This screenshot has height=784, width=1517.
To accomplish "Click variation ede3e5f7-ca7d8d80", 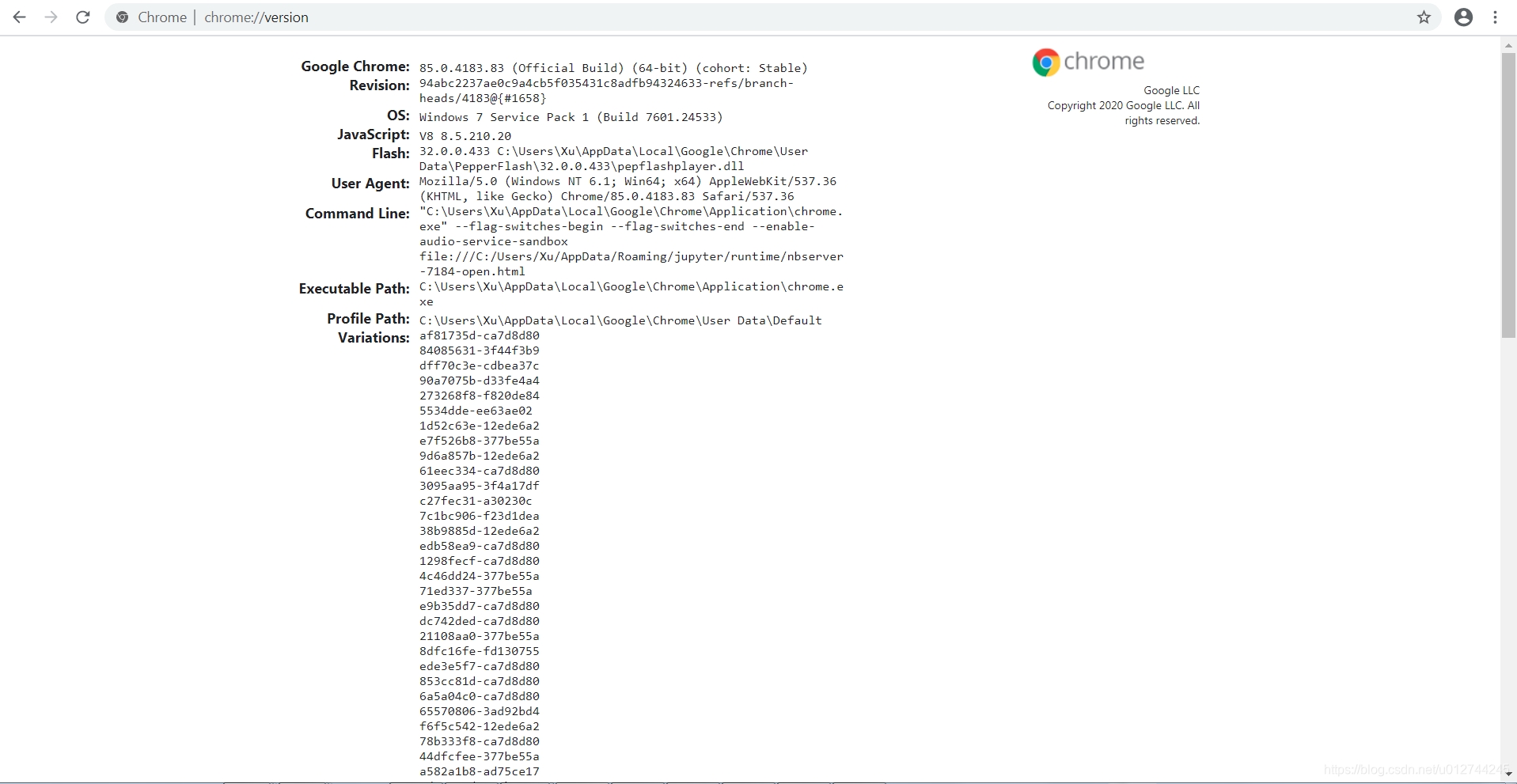I will pyautogui.click(x=480, y=666).
